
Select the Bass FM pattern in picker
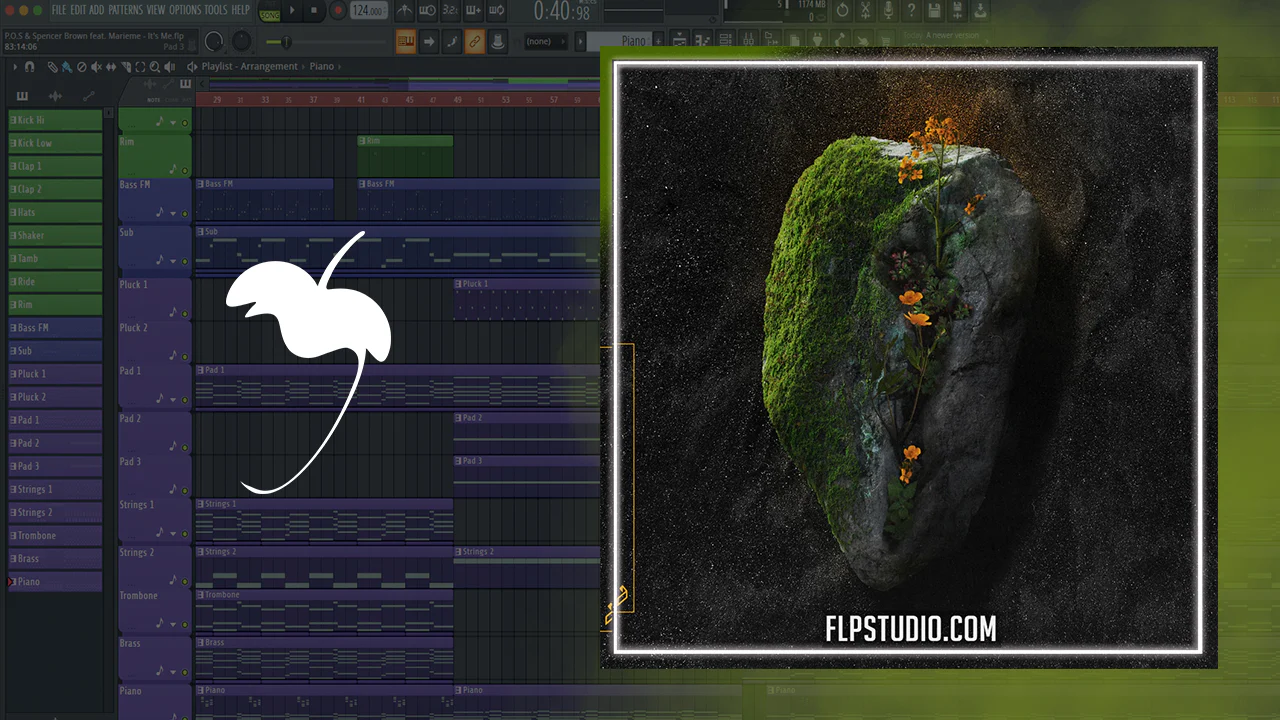(55, 328)
